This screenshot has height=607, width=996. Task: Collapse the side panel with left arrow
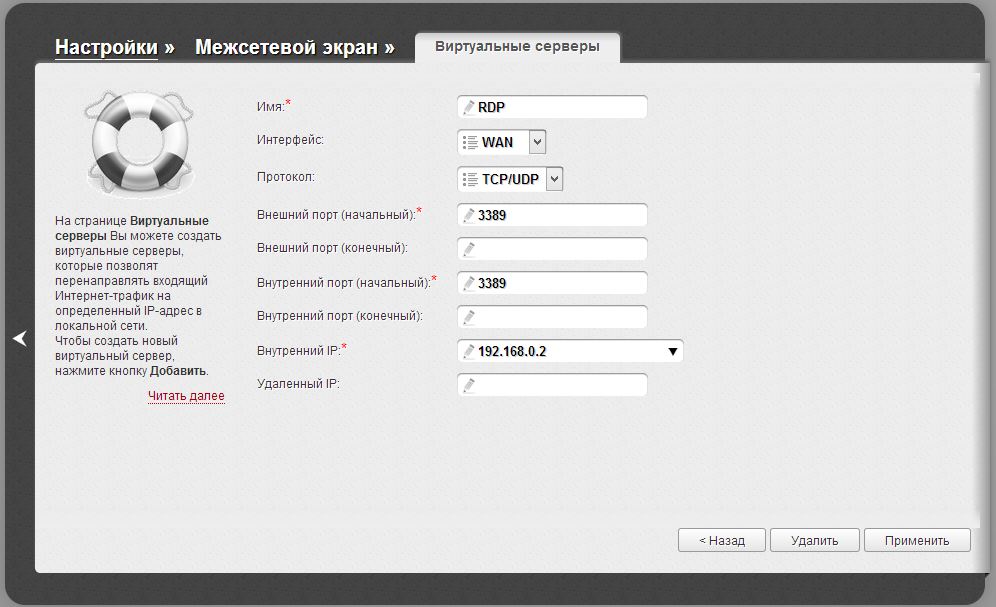(x=19, y=339)
